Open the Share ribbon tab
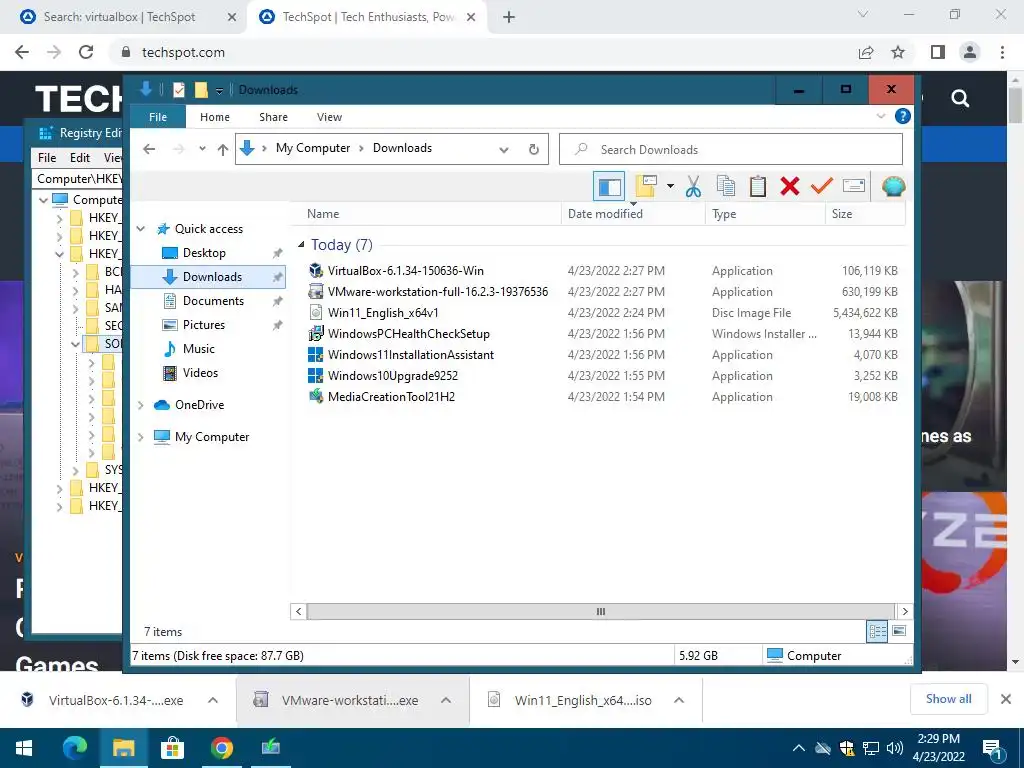 273,117
